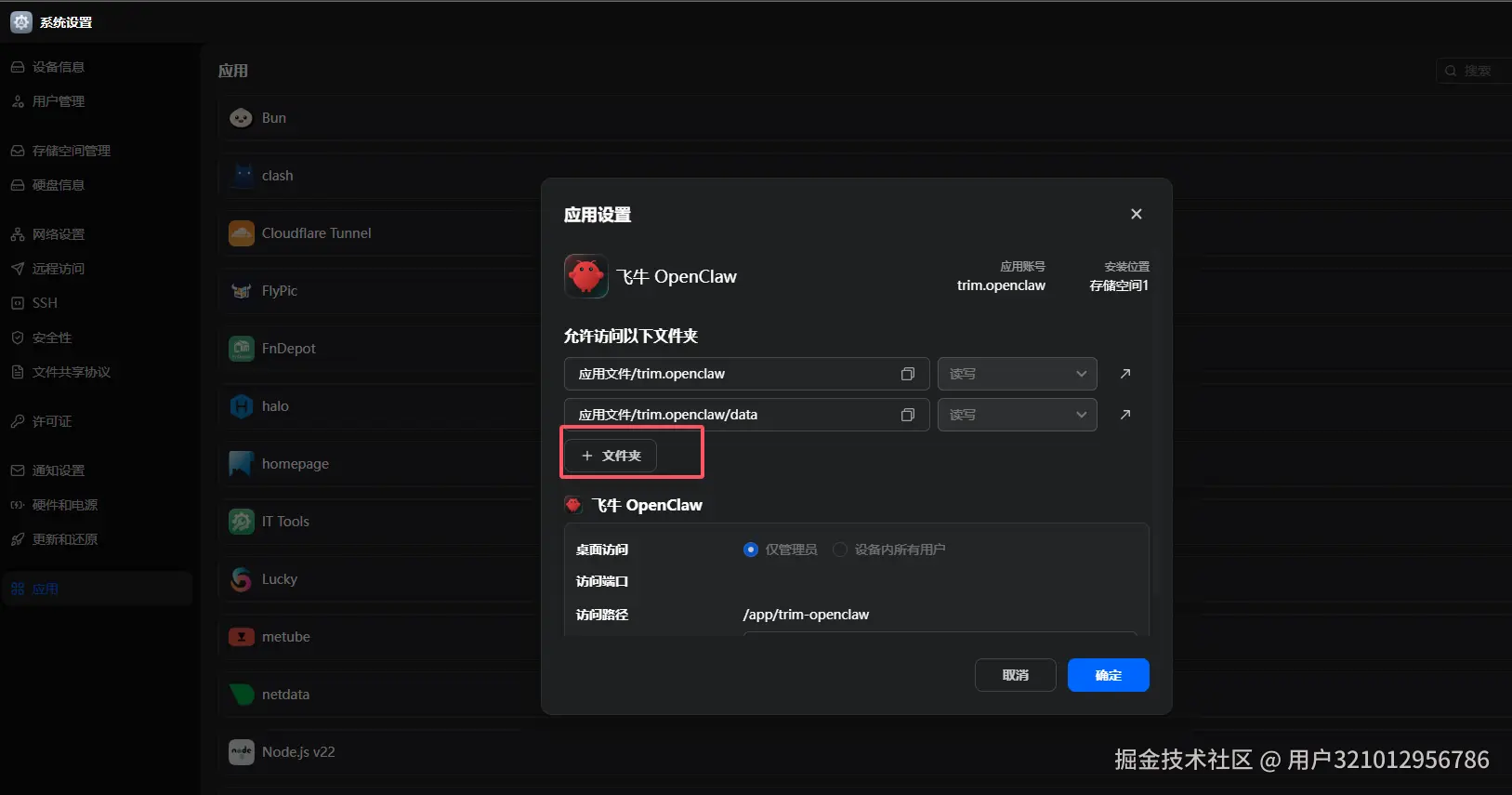
Task: Click the 搜索 search box
Action: tap(1474, 71)
